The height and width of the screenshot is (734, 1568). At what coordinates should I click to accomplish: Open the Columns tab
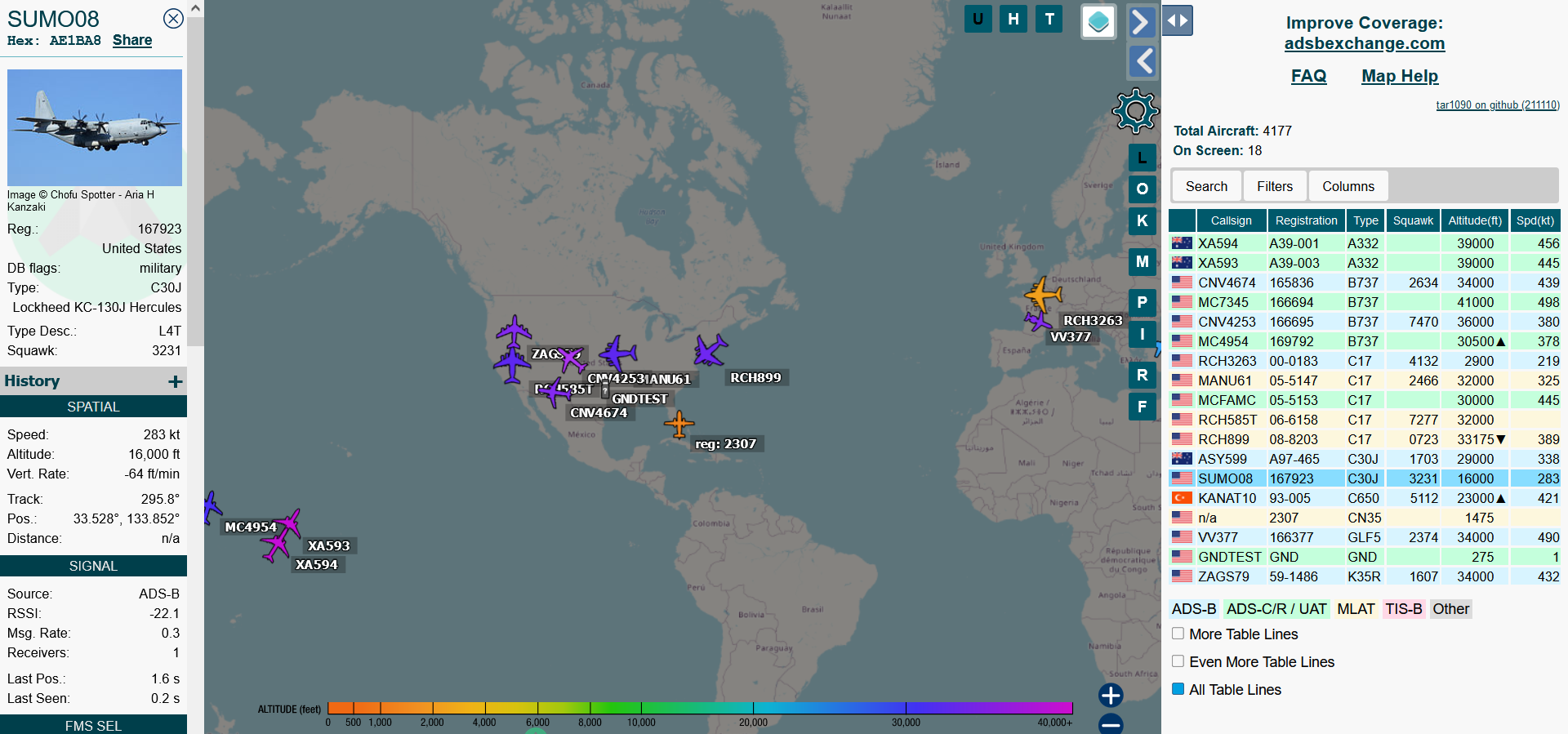1348,186
